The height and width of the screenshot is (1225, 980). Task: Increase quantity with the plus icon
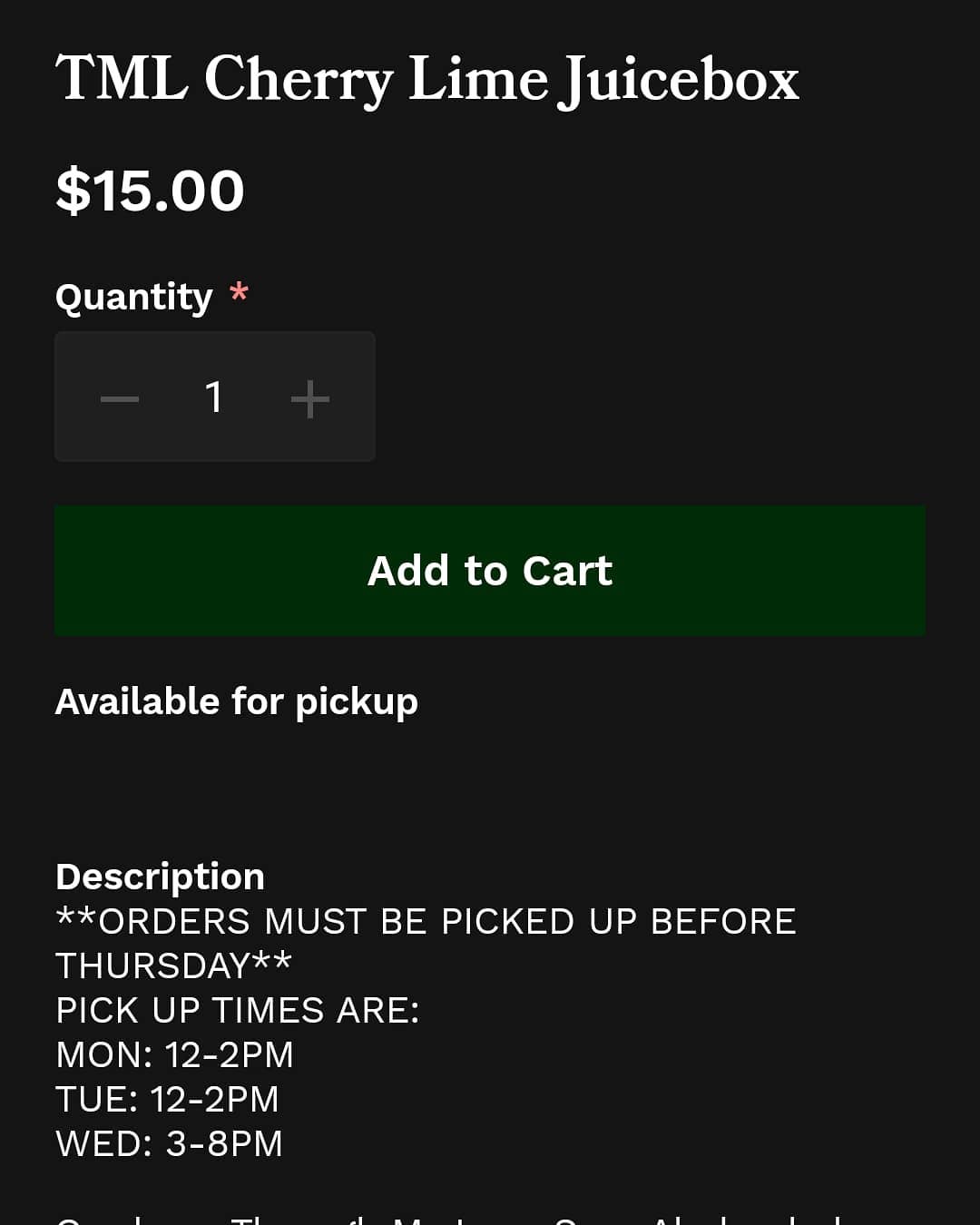tap(309, 398)
